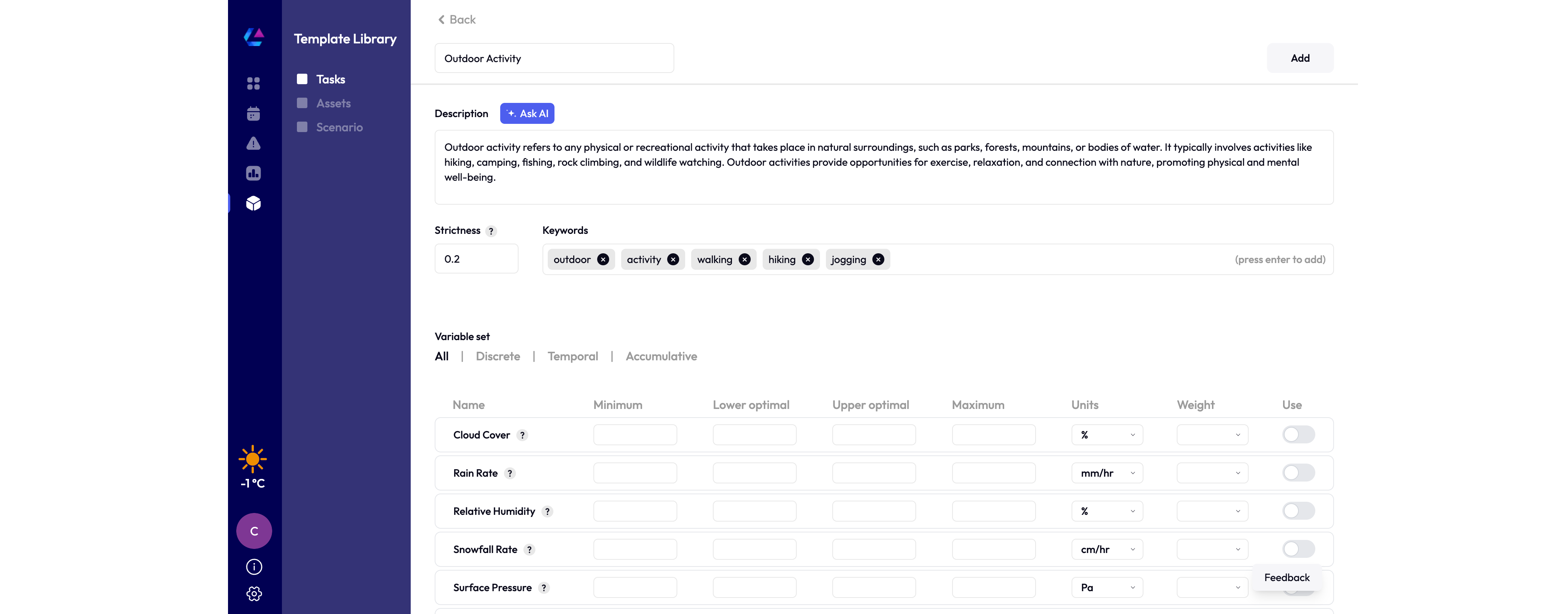Screen dimensions: 1568x614
Task: Click the Ask AI button
Action: pyautogui.click(x=526, y=114)
